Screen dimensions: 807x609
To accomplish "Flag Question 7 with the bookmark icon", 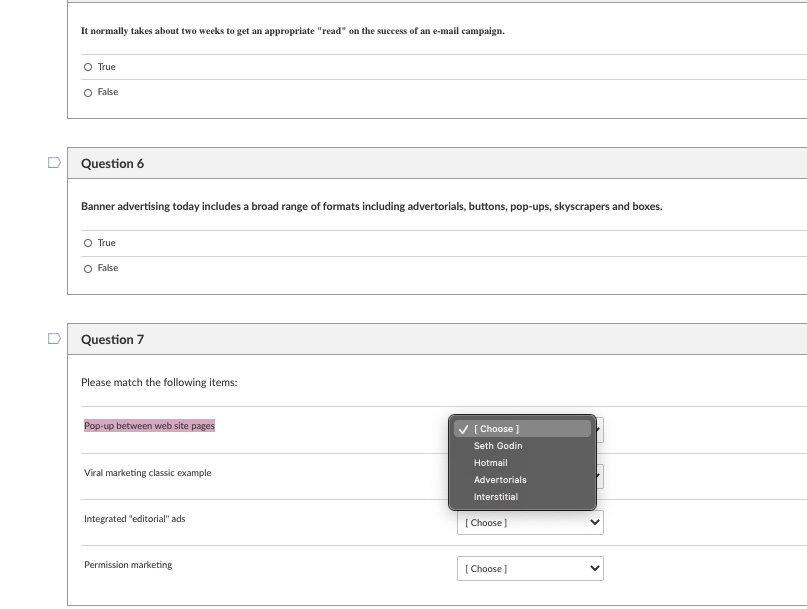I will (55, 339).
